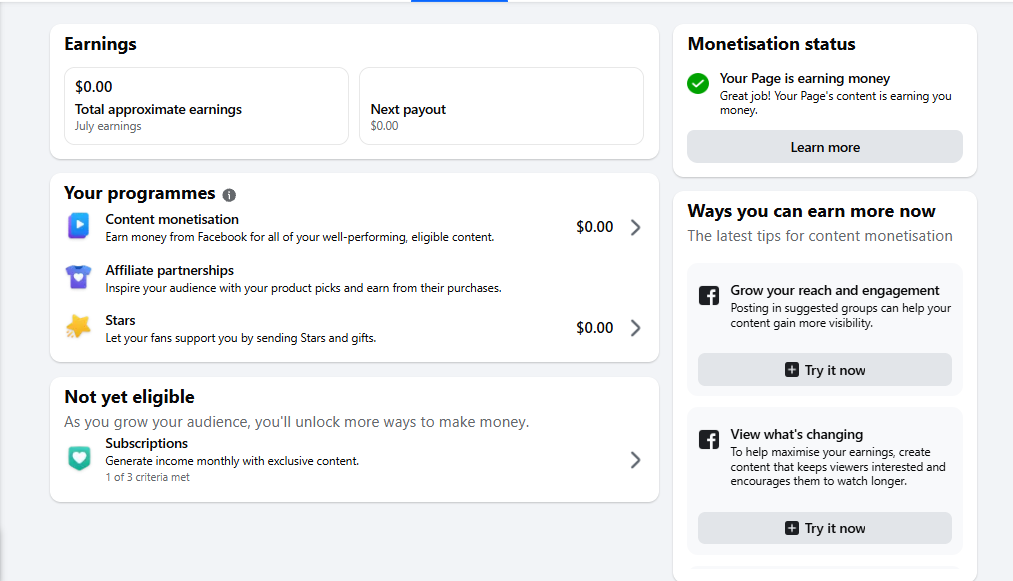Click the Content monetisation play icon
The height and width of the screenshot is (581, 1013).
point(78,226)
